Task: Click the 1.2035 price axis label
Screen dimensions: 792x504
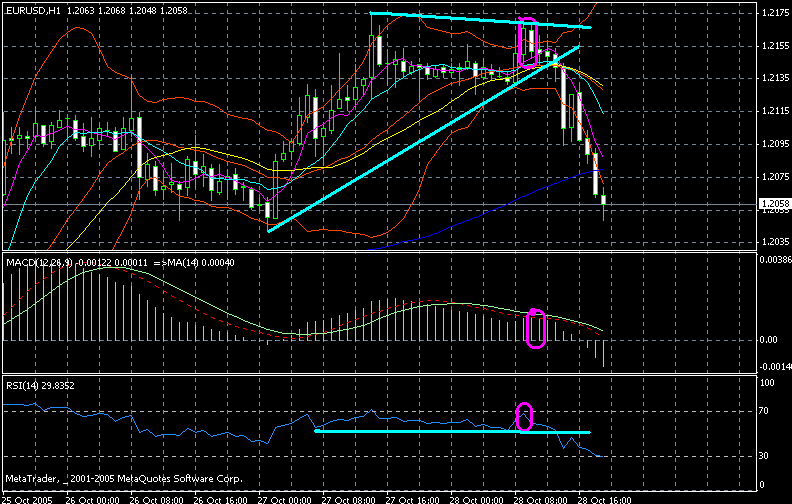Action: coord(774,242)
